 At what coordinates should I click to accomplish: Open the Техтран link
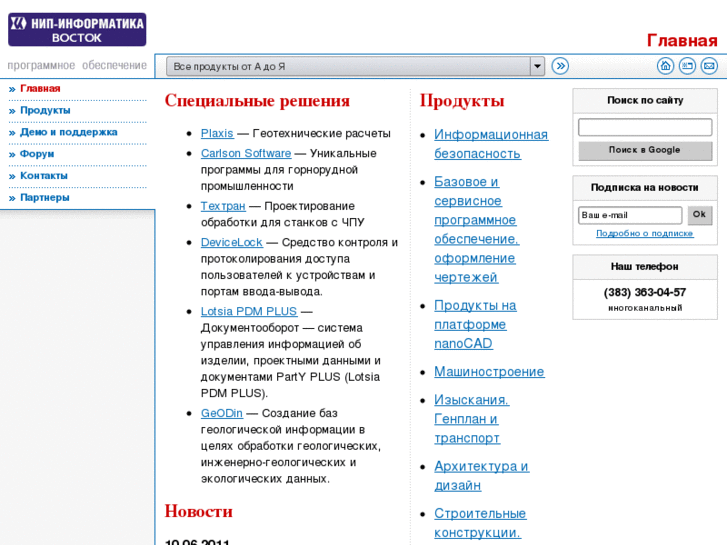pos(223,206)
